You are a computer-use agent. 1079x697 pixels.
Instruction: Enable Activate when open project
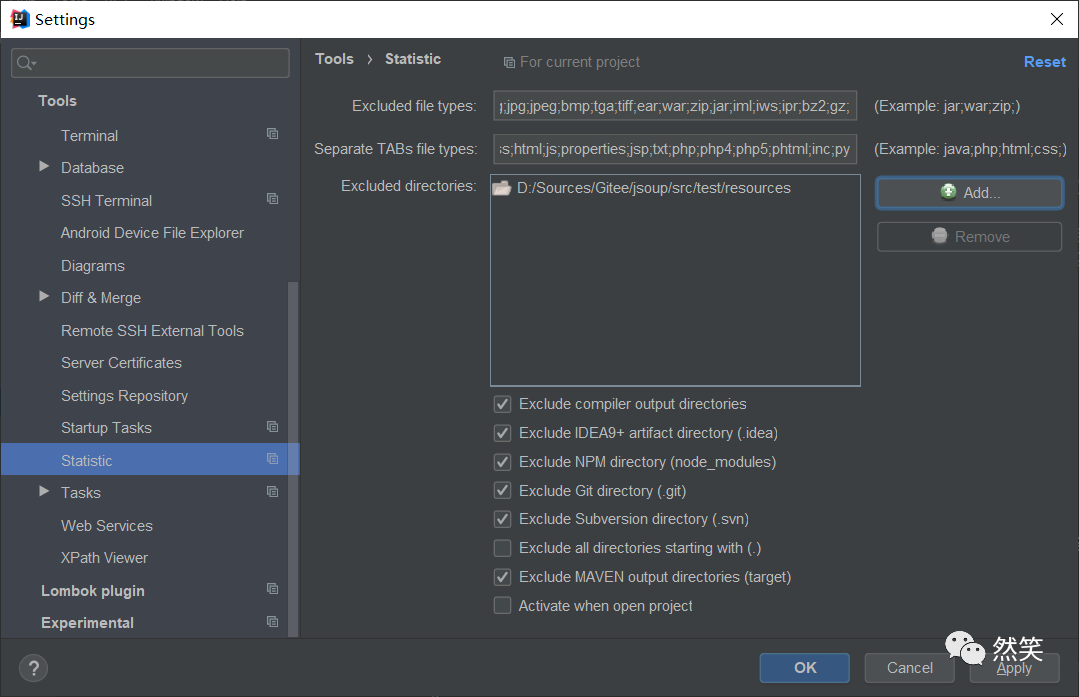click(502, 605)
